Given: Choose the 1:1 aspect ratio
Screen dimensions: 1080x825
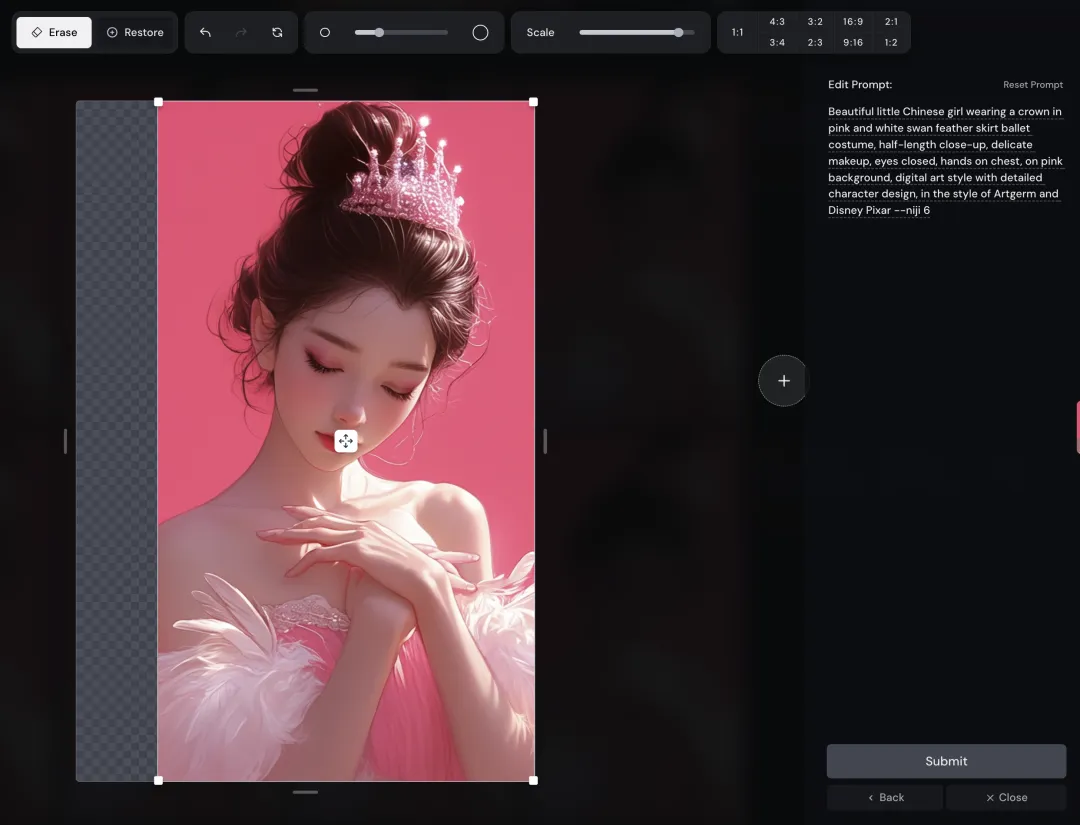Looking at the screenshot, I should point(737,32).
